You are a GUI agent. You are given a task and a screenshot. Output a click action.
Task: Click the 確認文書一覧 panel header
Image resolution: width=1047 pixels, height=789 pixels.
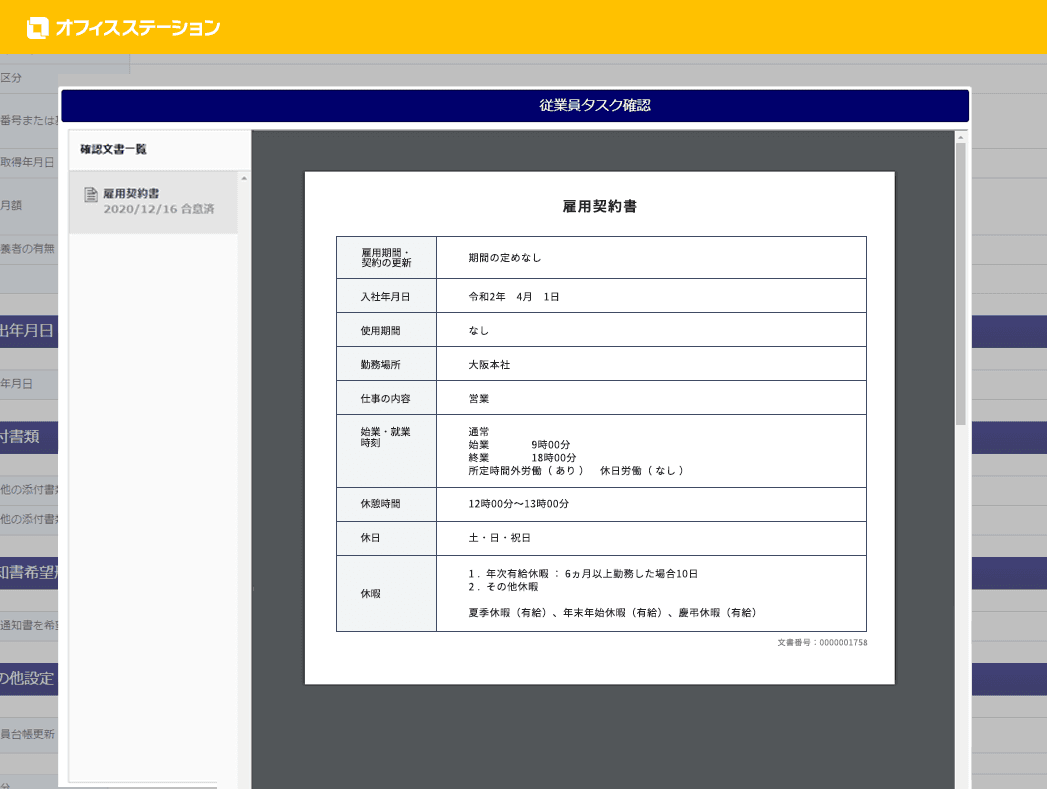click(x=114, y=149)
